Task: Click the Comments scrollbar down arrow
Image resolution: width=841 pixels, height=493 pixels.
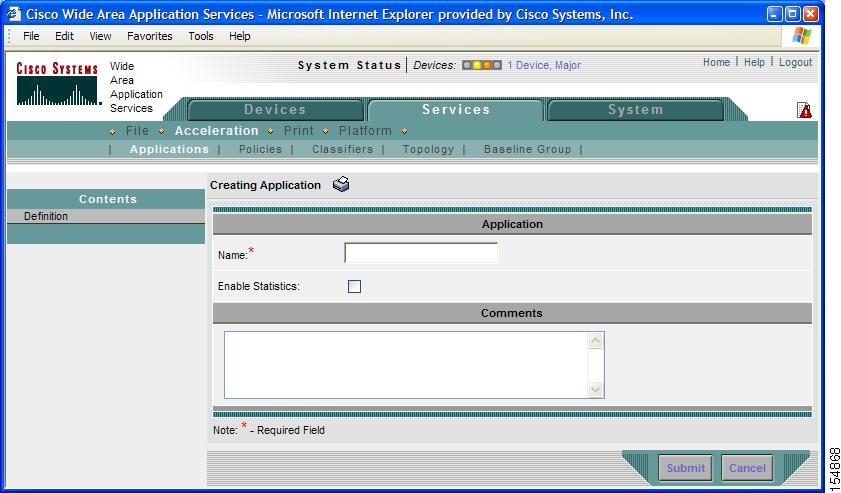Action: pos(596,389)
